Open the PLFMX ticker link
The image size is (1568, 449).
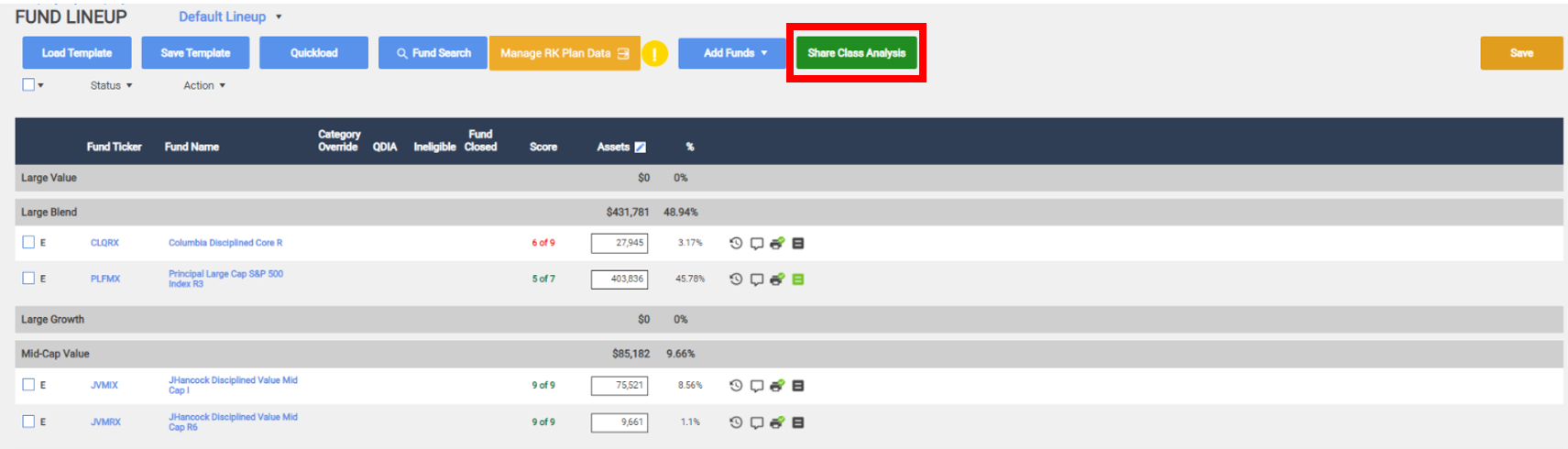(105, 279)
